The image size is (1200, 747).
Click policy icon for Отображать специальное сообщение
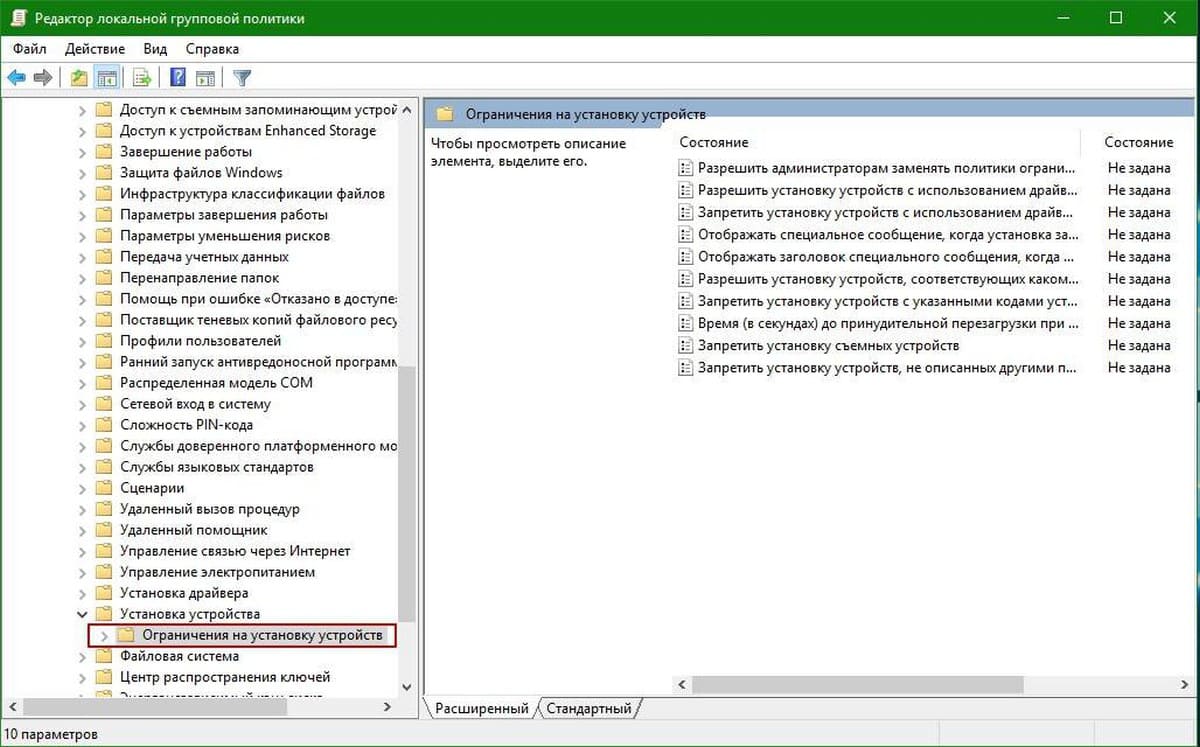[685, 234]
